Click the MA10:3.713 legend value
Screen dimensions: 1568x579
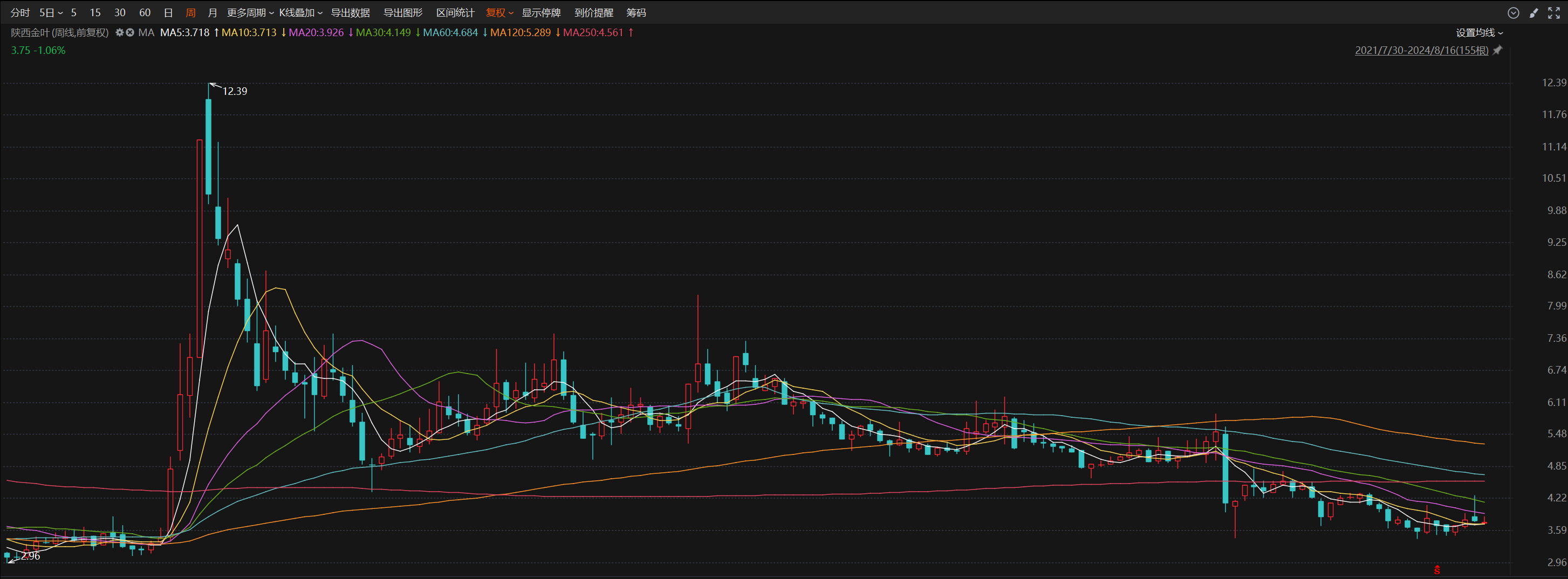(249, 33)
